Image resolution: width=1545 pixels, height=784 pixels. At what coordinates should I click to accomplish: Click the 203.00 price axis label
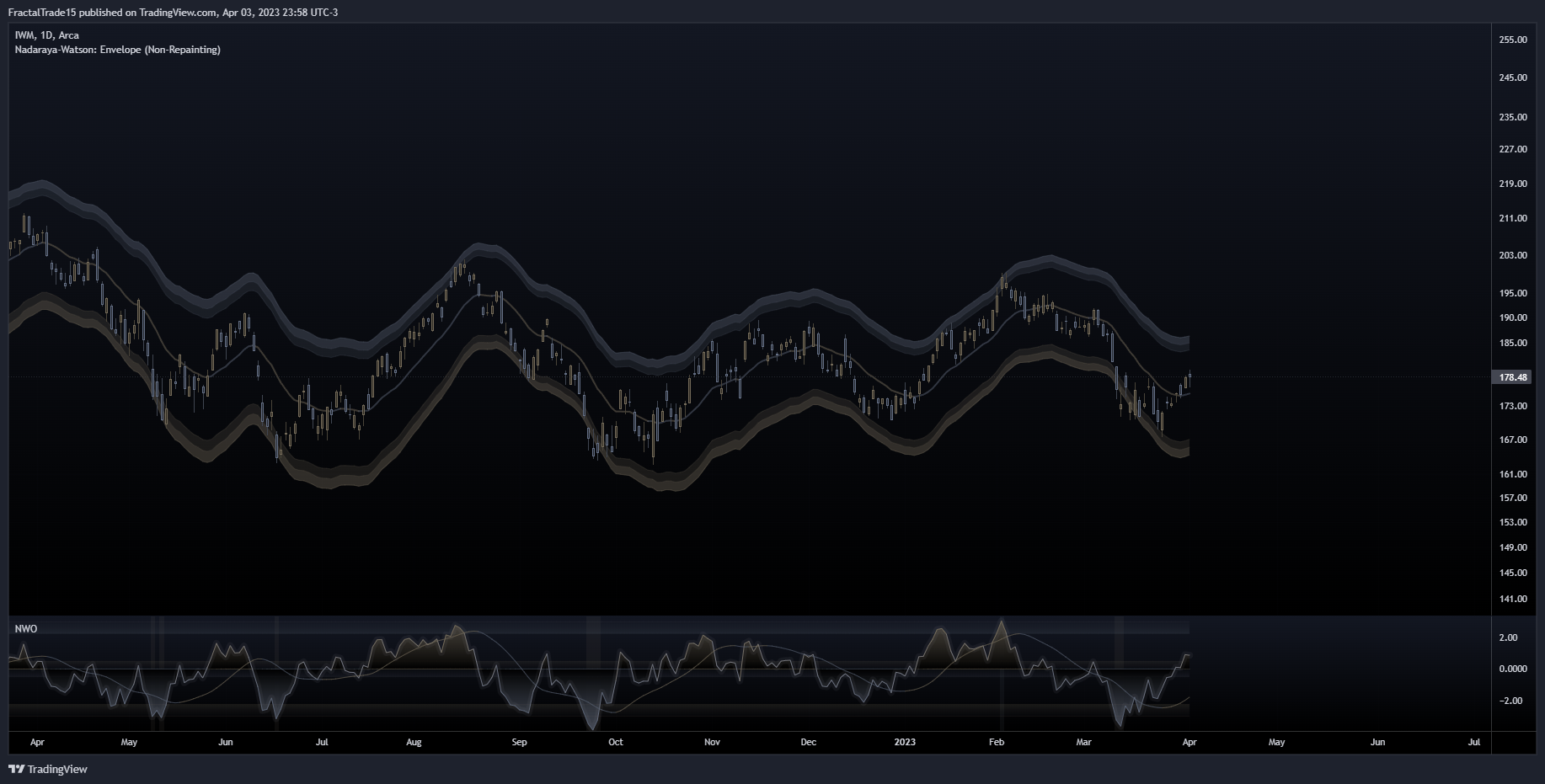tap(1513, 255)
